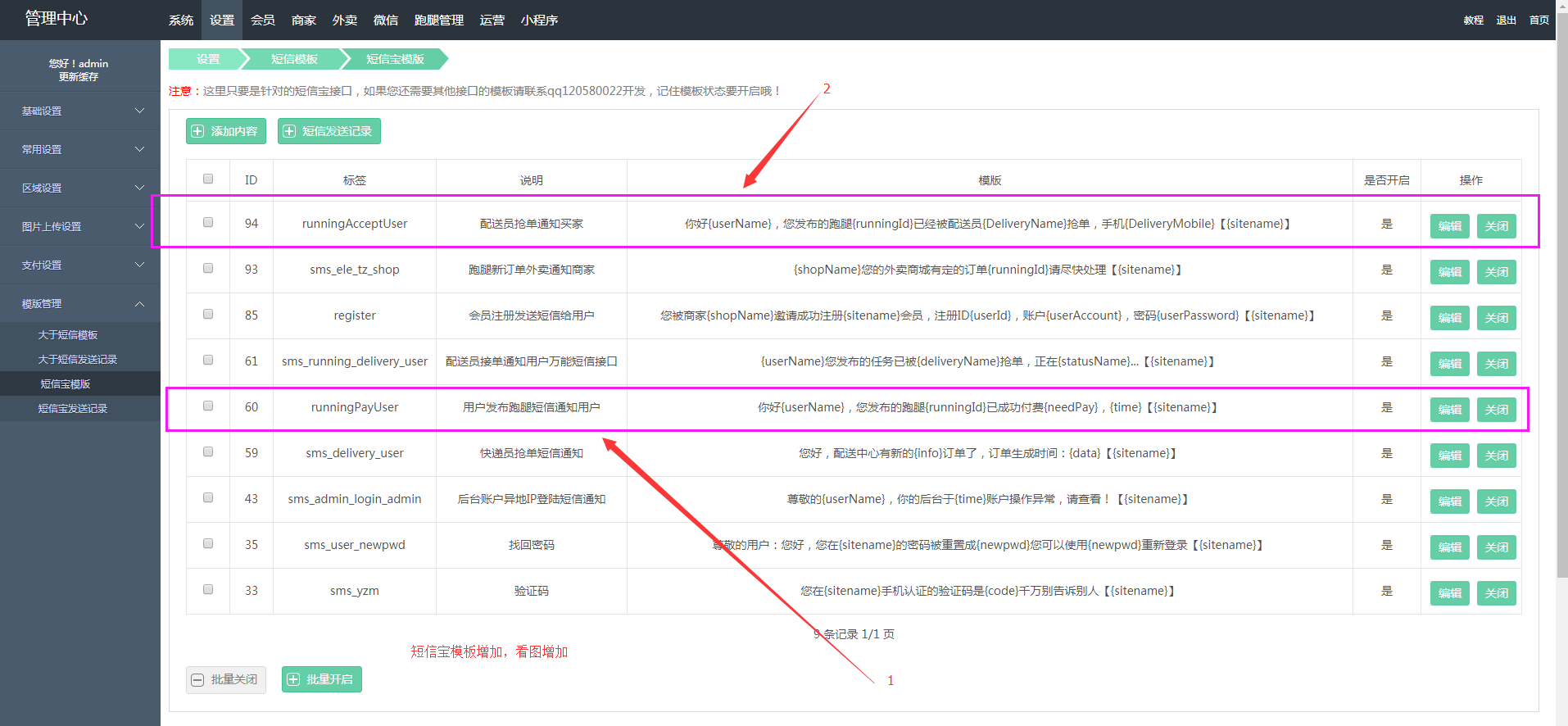The width and height of the screenshot is (1568, 726).
Task: Close the runningAcceptUser template row
Action: pyautogui.click(x=1497, y=226)
